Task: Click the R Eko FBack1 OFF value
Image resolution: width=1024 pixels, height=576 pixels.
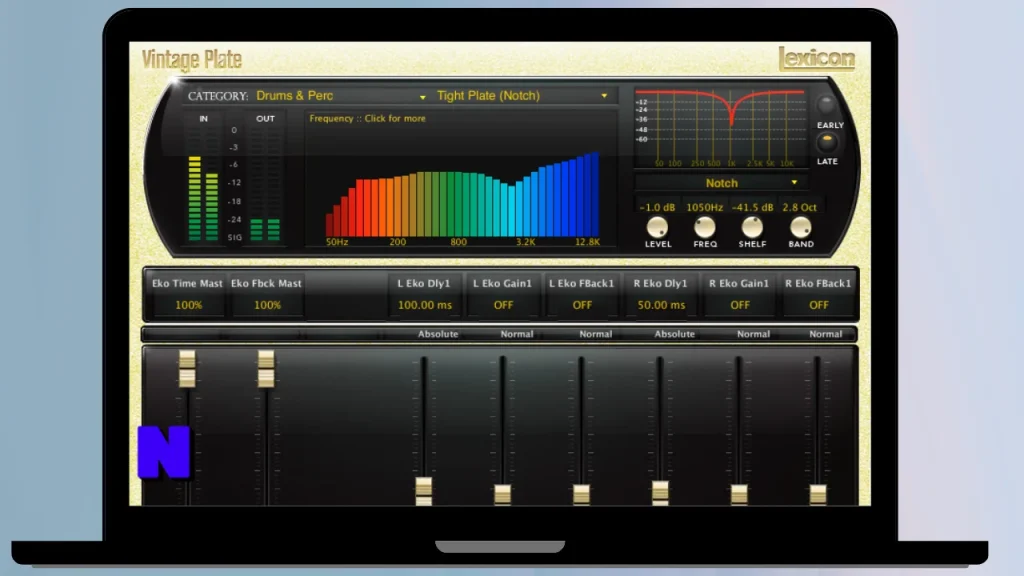Action: click(819, 305)
